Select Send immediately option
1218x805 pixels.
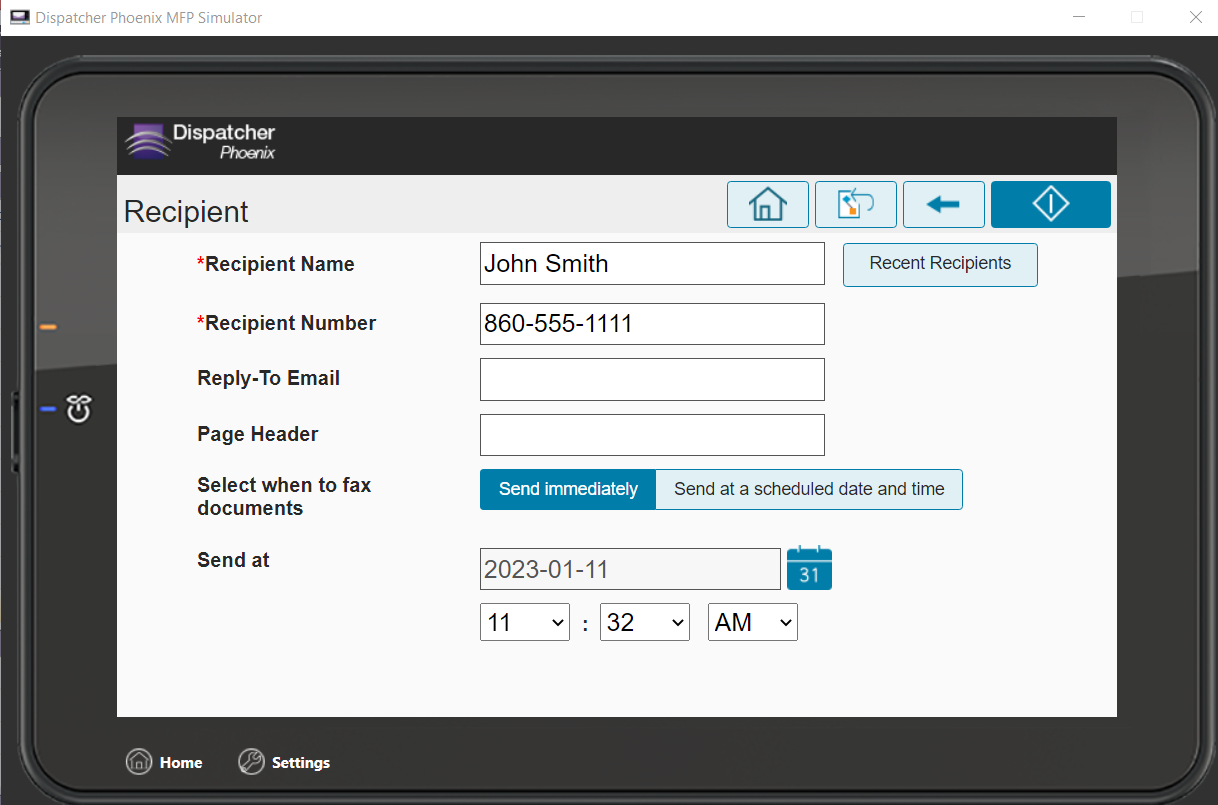(x=568, y=489)
